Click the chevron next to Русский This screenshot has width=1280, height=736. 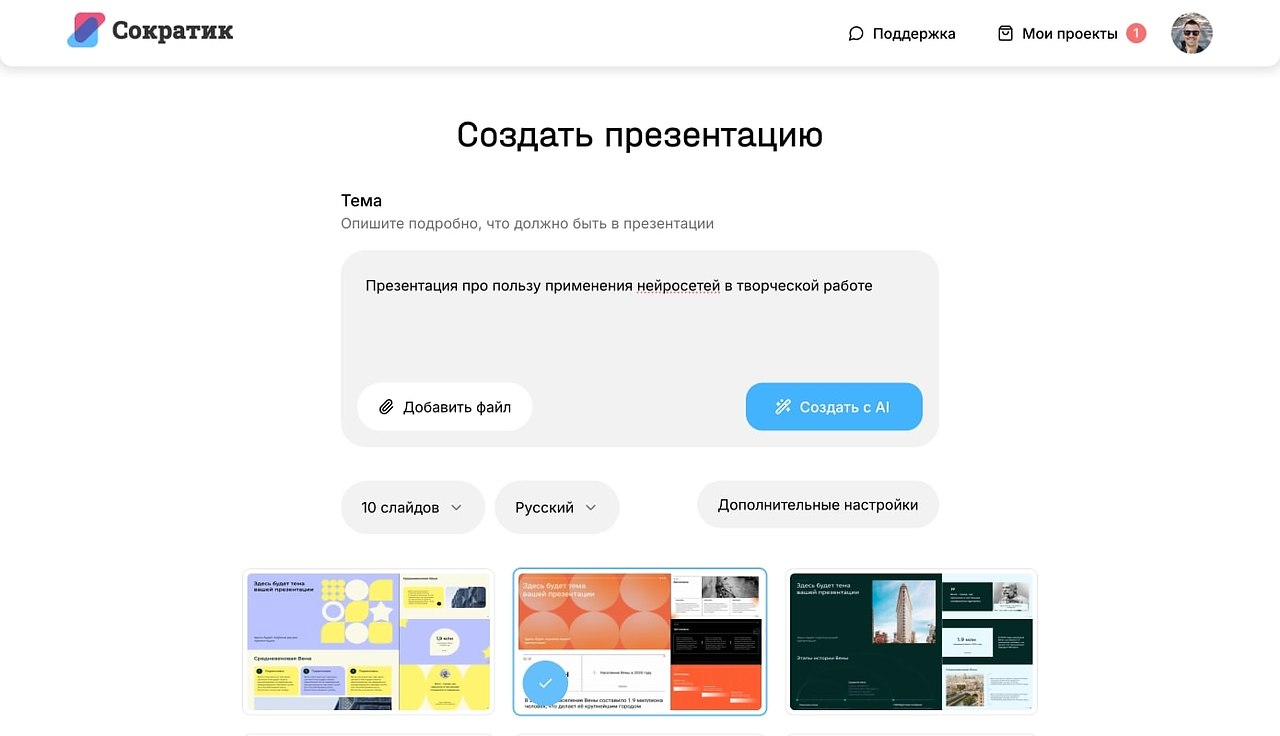[591, 507]
